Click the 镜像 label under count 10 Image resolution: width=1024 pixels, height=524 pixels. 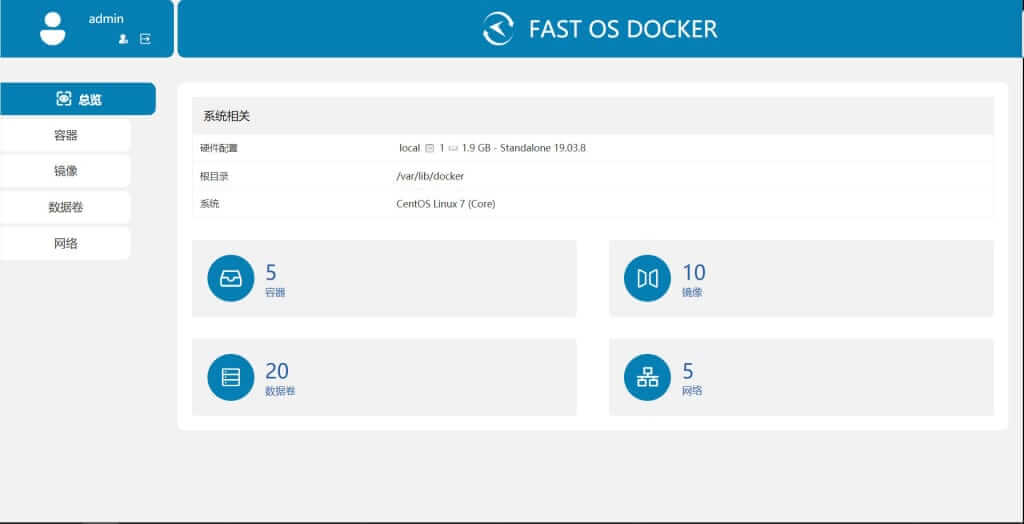[692, 293]
